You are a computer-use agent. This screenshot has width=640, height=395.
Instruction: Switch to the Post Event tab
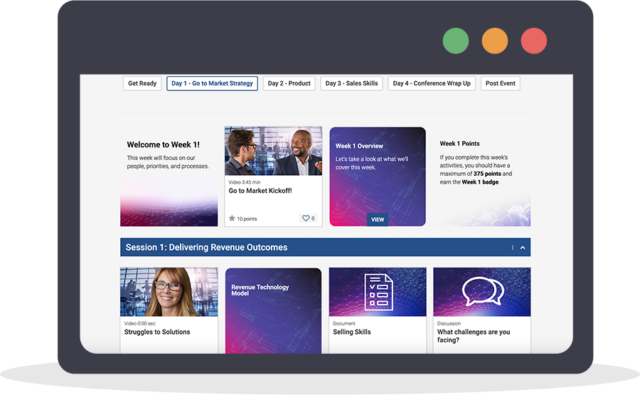pos(500,83)
